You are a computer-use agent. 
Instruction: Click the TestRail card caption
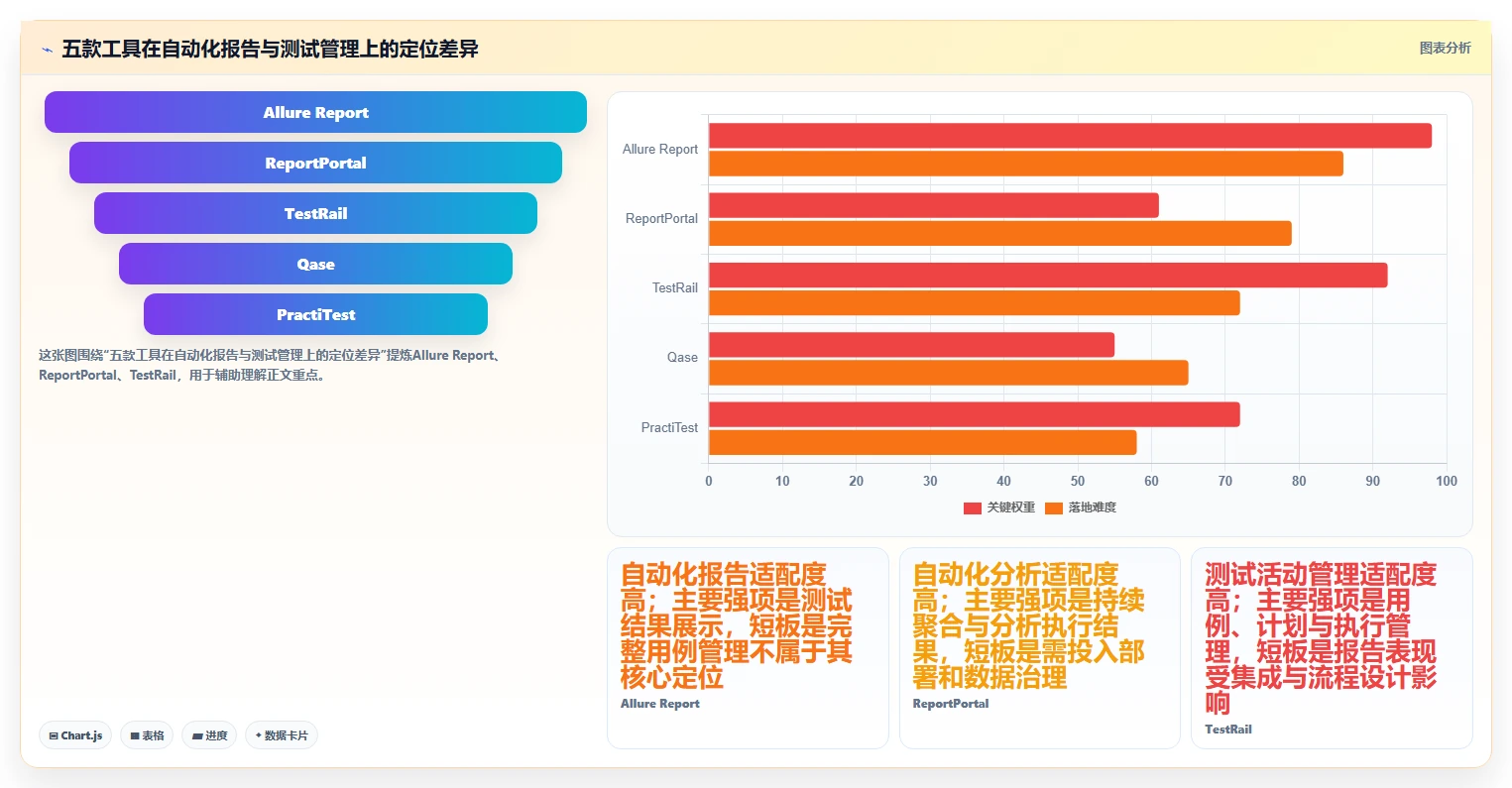pyautogui.click(x=1228, y=730)
